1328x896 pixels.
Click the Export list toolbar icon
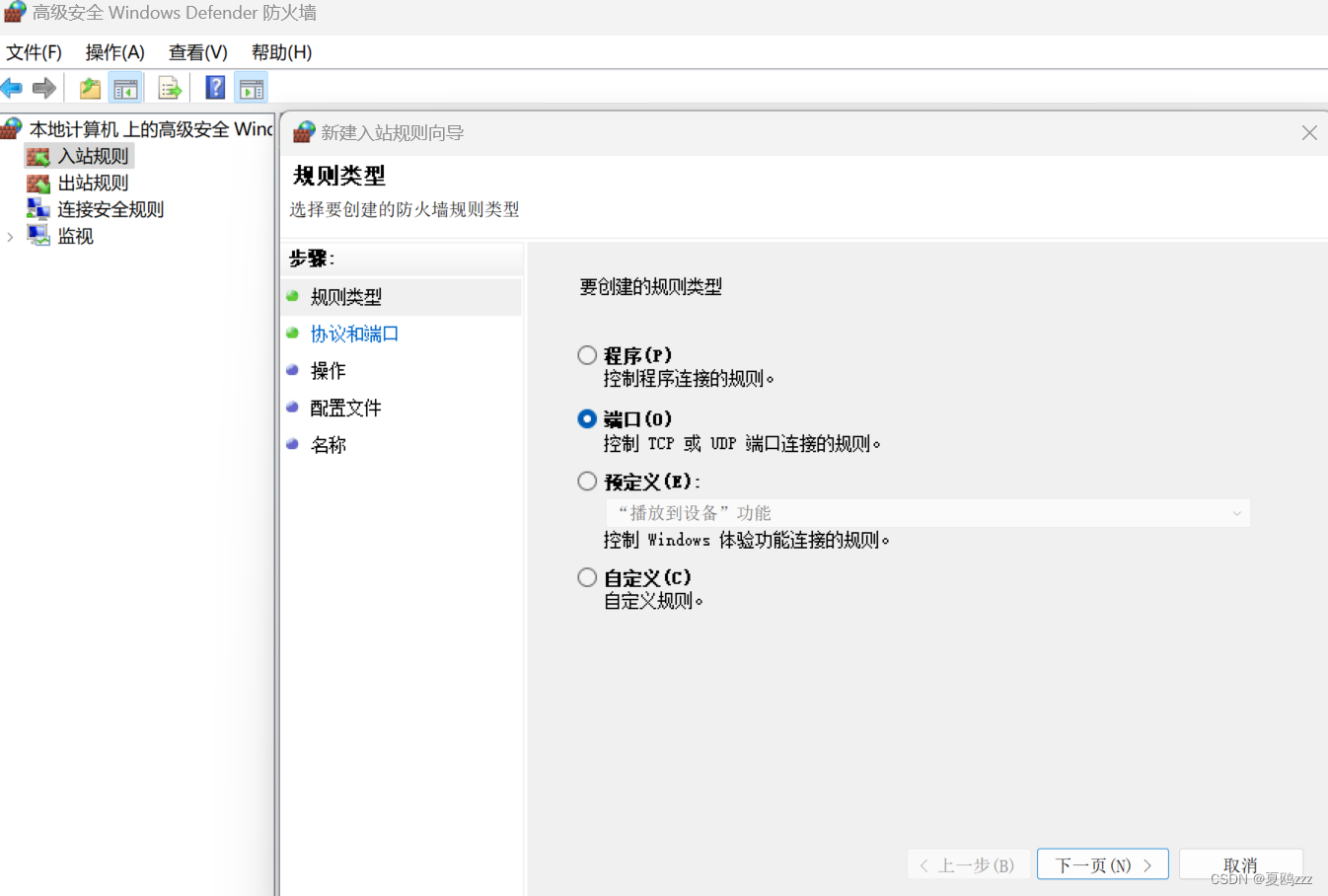click(170, 89)
